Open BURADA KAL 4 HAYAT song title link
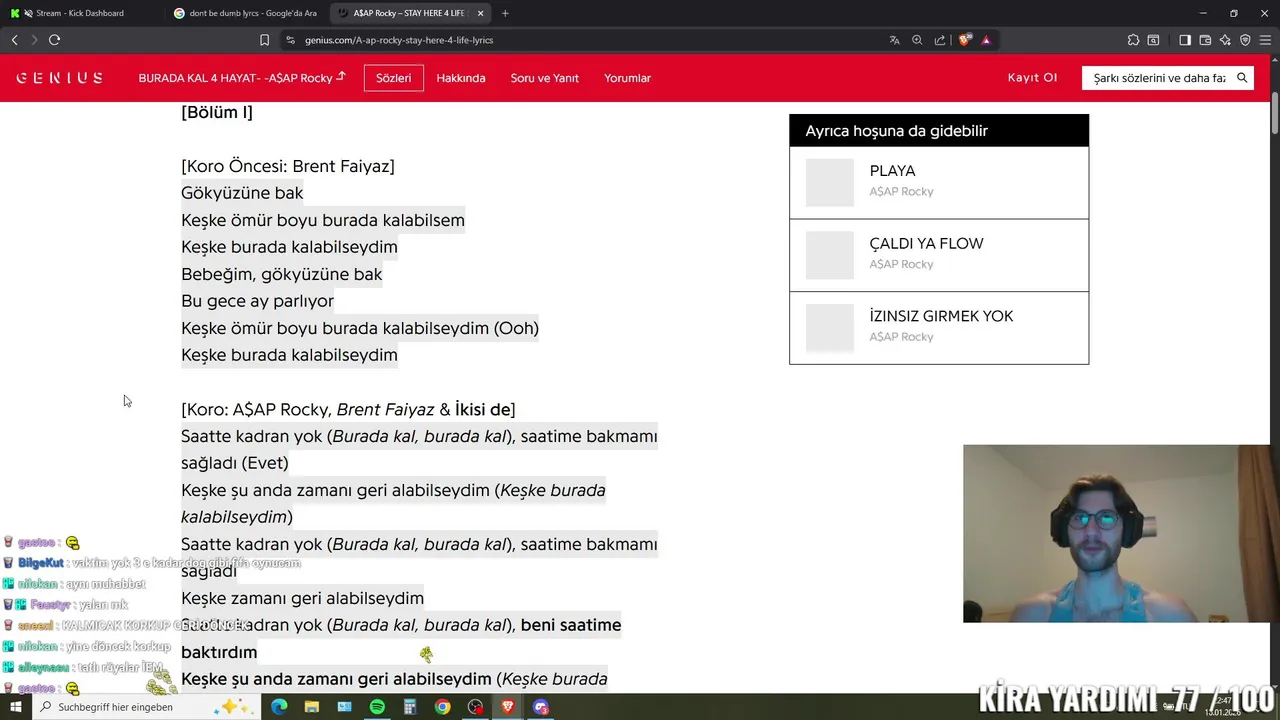 click(242, 78)
